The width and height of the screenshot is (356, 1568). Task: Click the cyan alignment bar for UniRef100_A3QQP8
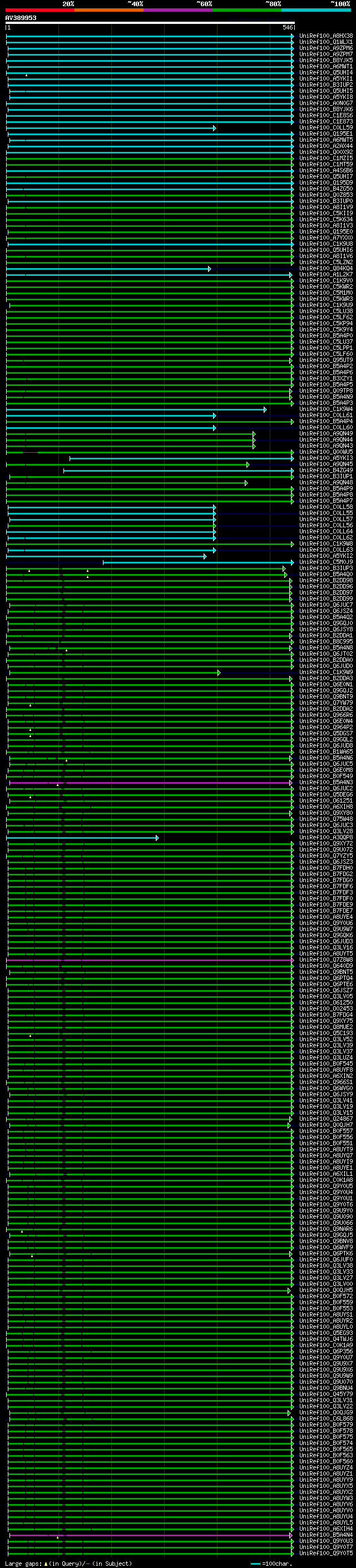83,838
